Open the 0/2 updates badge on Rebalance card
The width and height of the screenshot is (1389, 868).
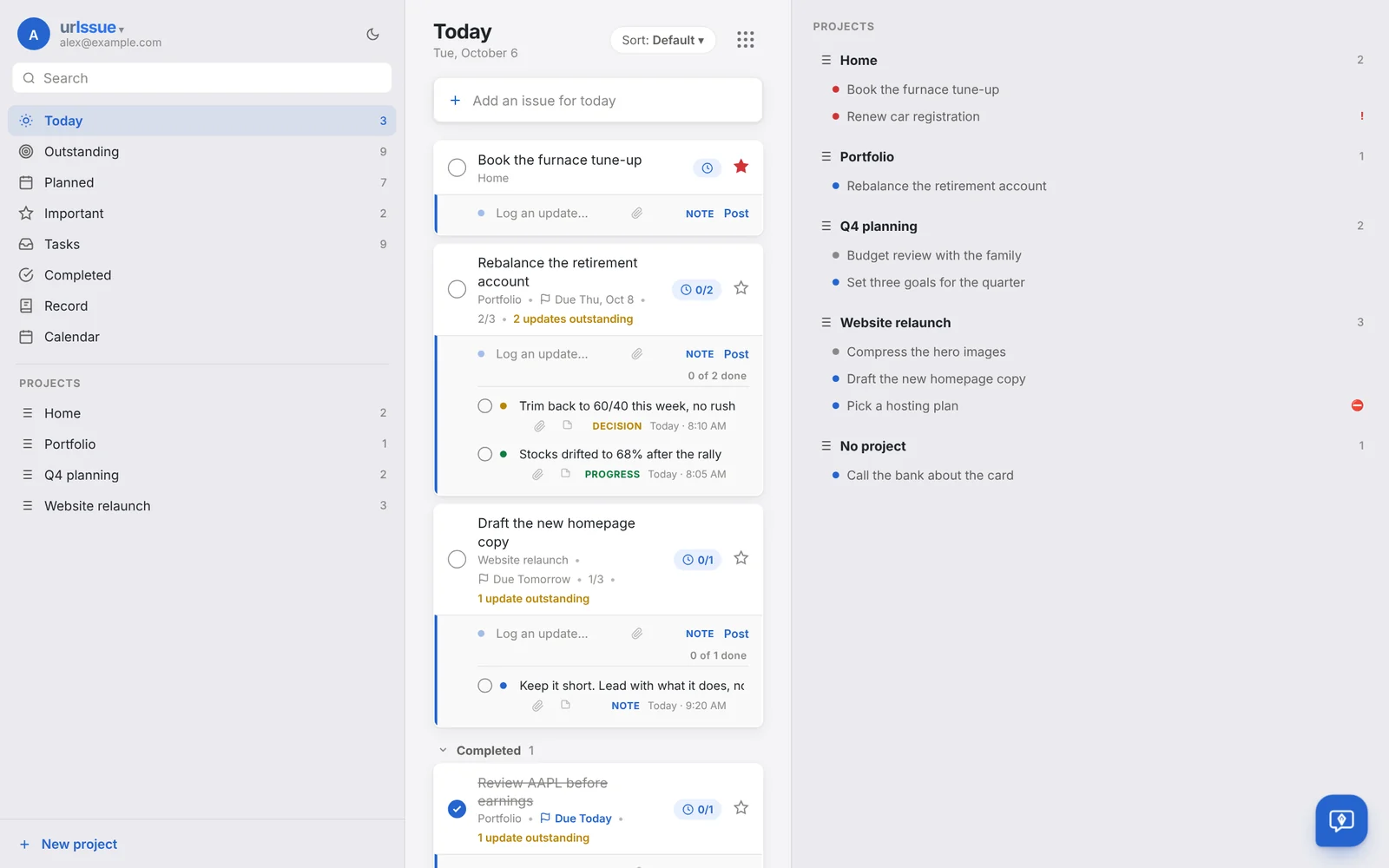tap(697, 290)
